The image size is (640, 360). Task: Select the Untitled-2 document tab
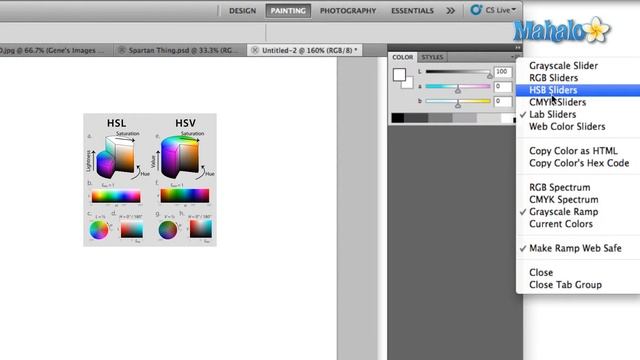[x=309, y=50]
